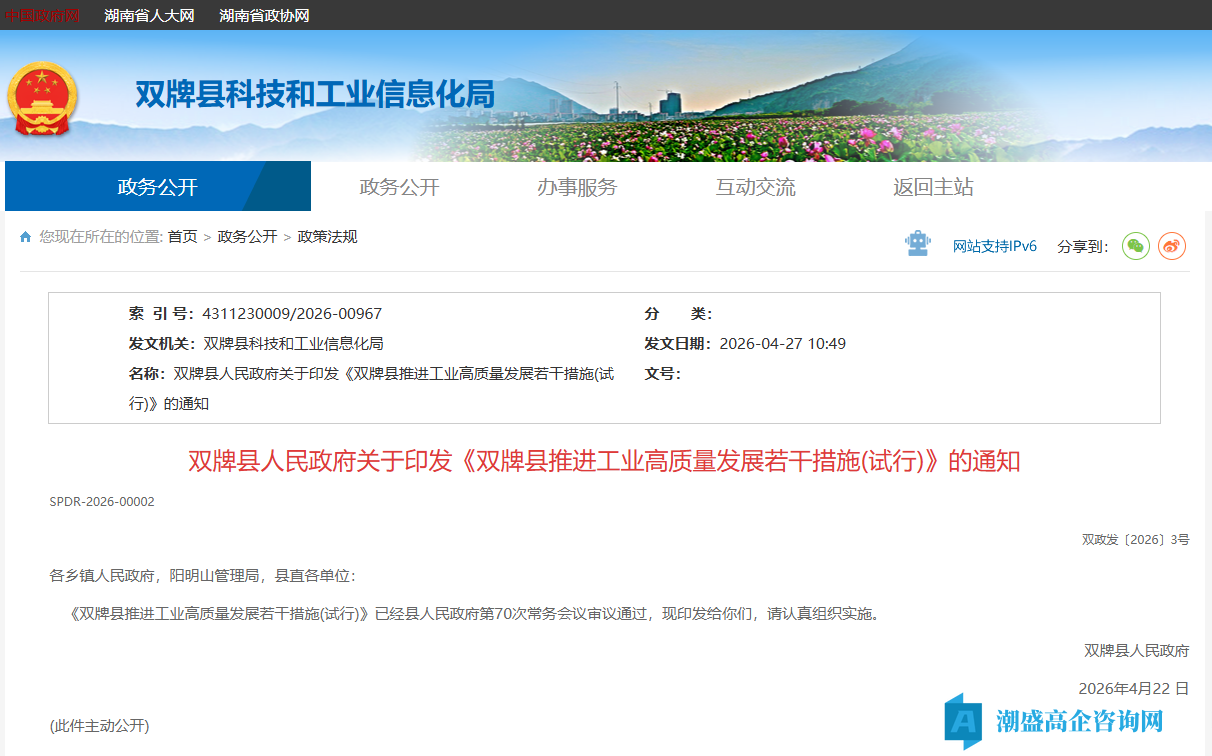Open the 湖南省人大网 link
The image size is (1212, 756).
148,15
